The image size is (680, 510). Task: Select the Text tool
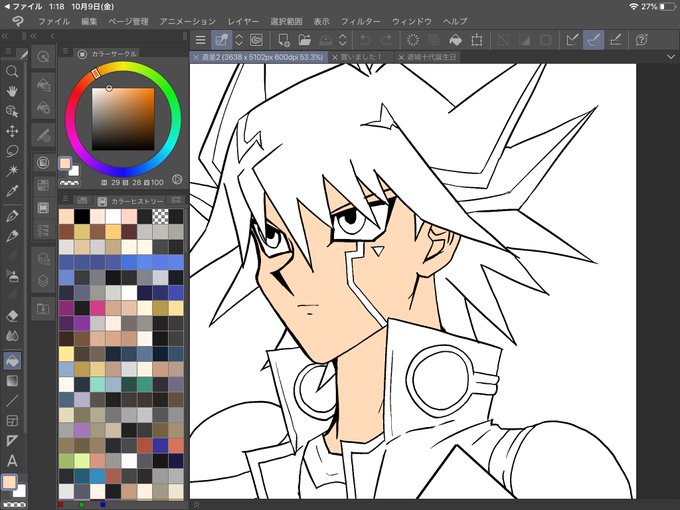pos(12,461)
